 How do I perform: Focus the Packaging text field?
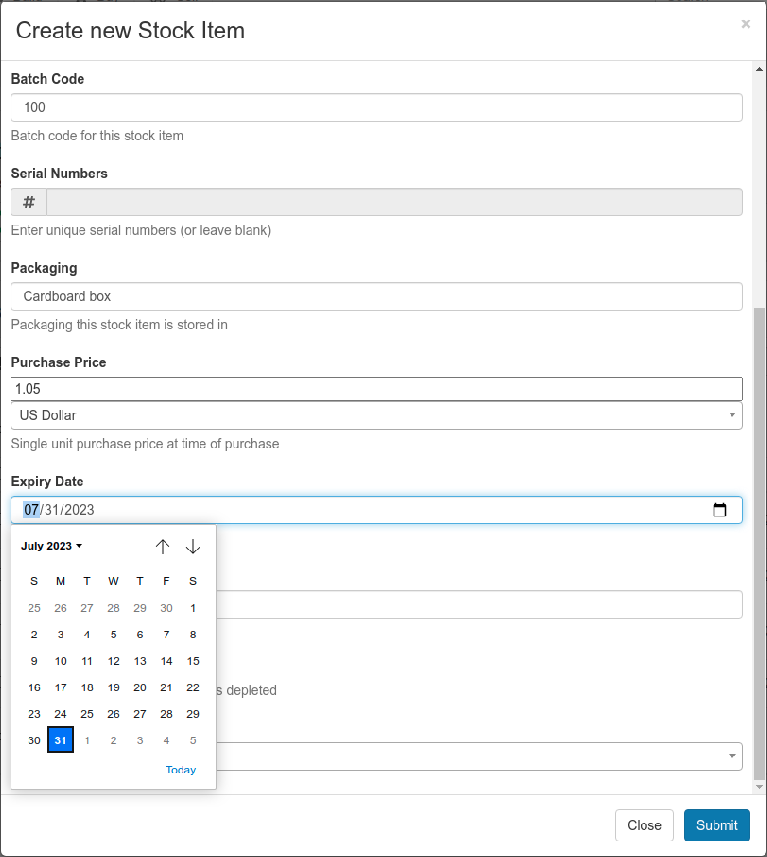click(x=376, y=296)
